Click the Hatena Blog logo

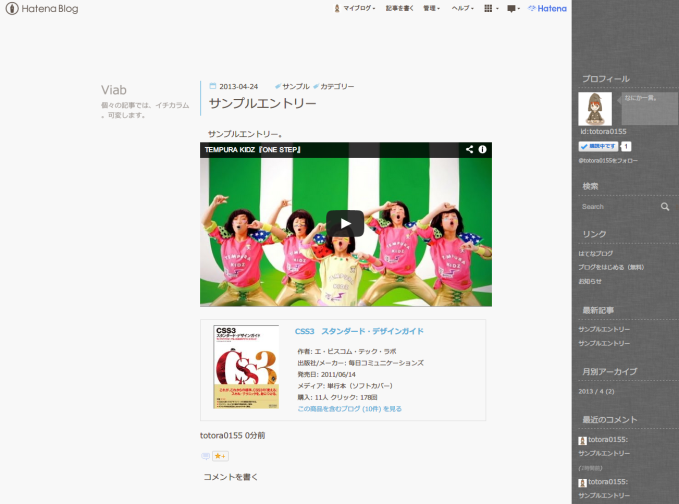[41, 8]
